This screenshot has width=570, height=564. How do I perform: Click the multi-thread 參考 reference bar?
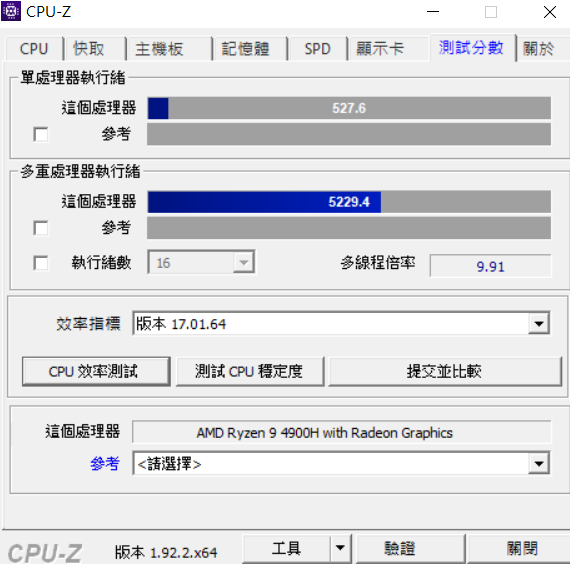pyautogui.click(x=349, y=228)
